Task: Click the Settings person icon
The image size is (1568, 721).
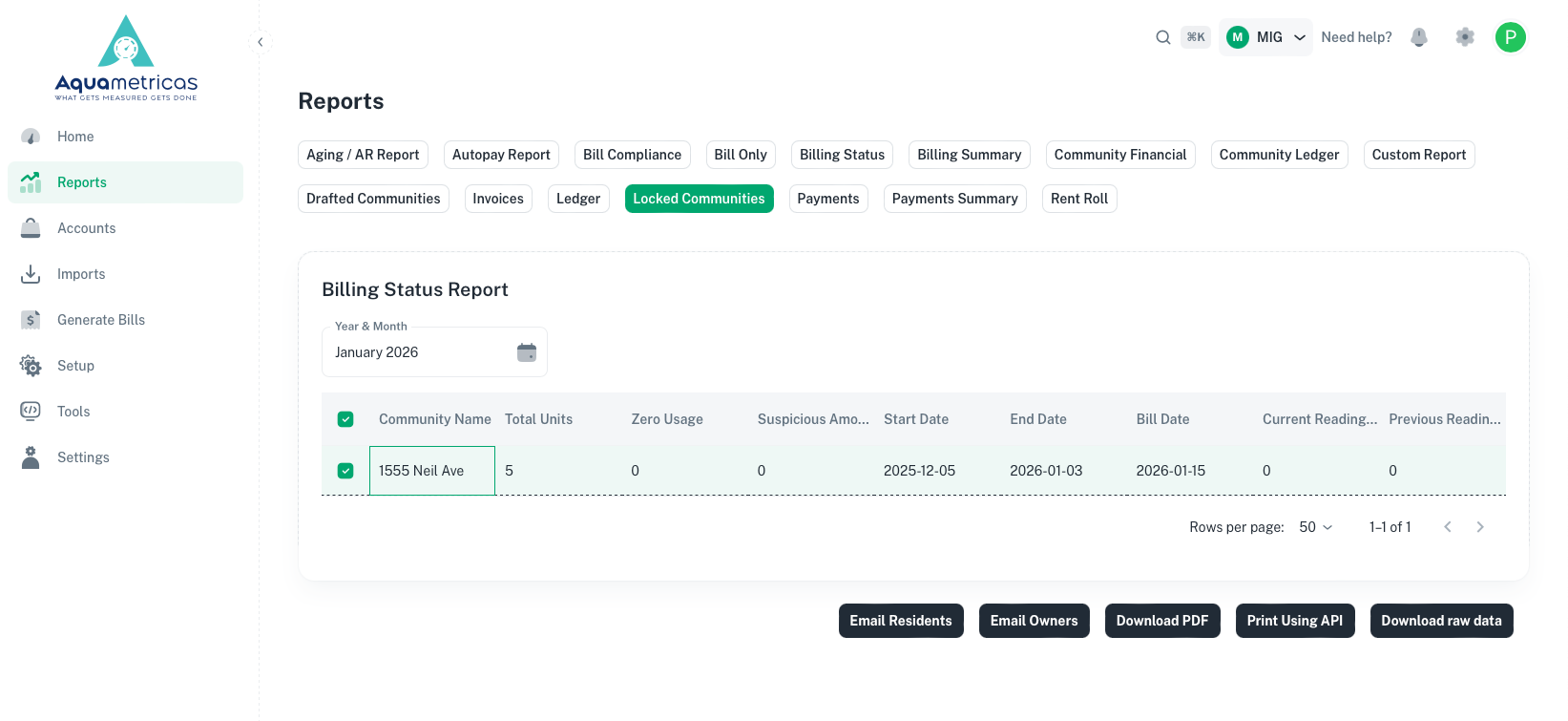Action: (x=31, y=457)
